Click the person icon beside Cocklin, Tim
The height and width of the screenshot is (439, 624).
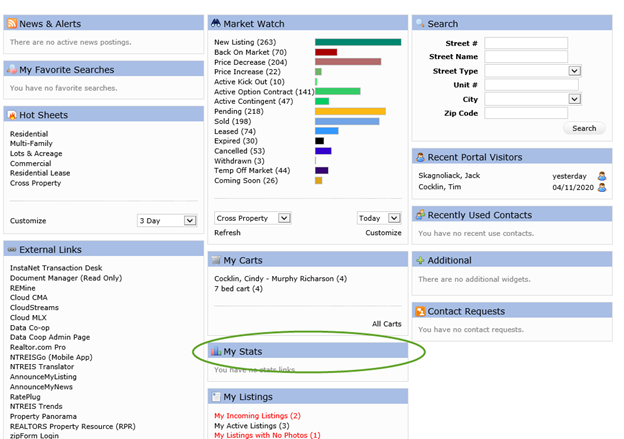point(602,187)
